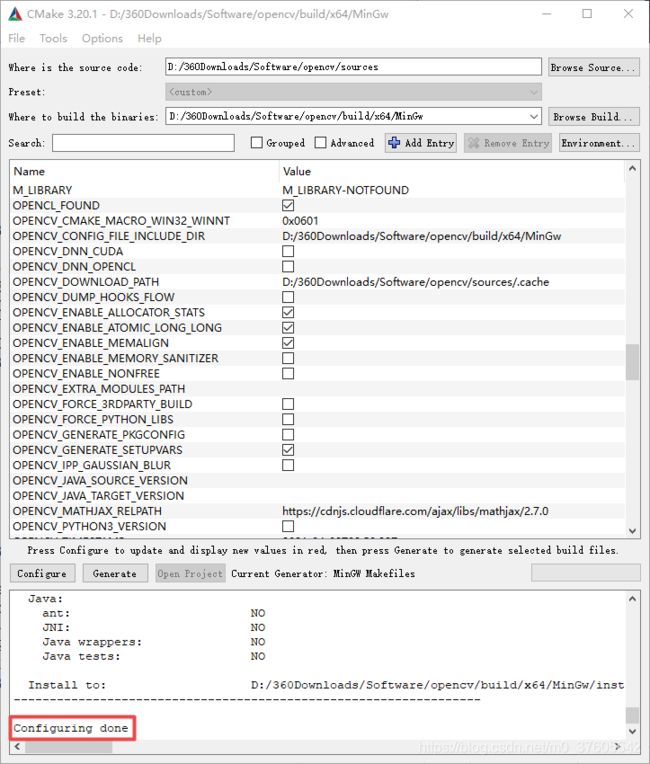This screenshot has width=650, height=764.
Task: Click the cache list scroll down arrow
Action: pyautogui.click(x=632, y=531)
